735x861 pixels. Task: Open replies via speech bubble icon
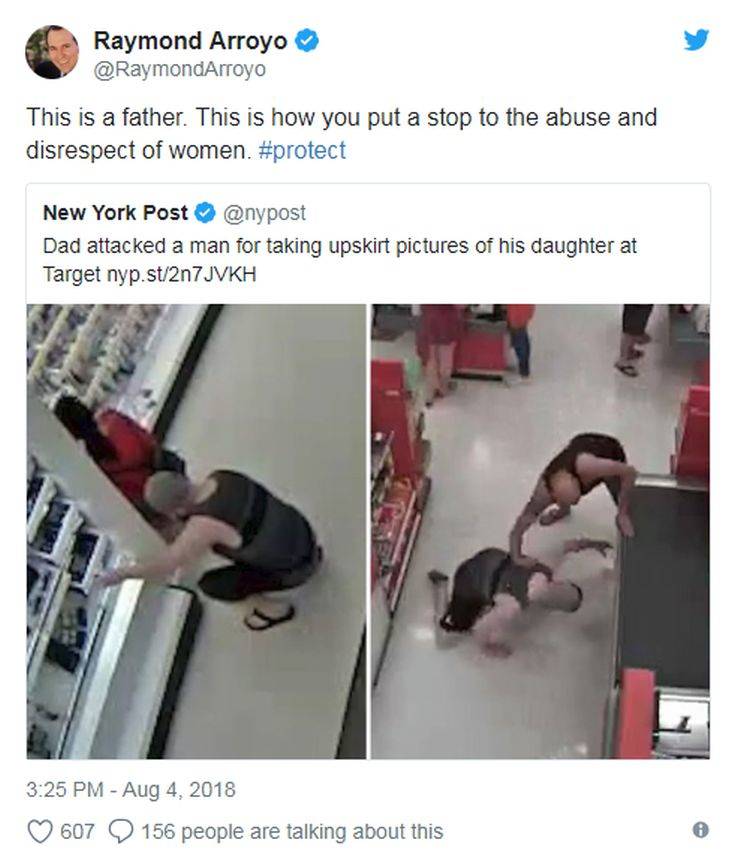[121, 831]
